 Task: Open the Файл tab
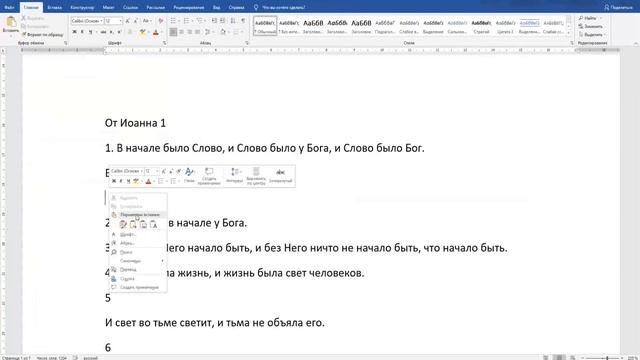9,7
